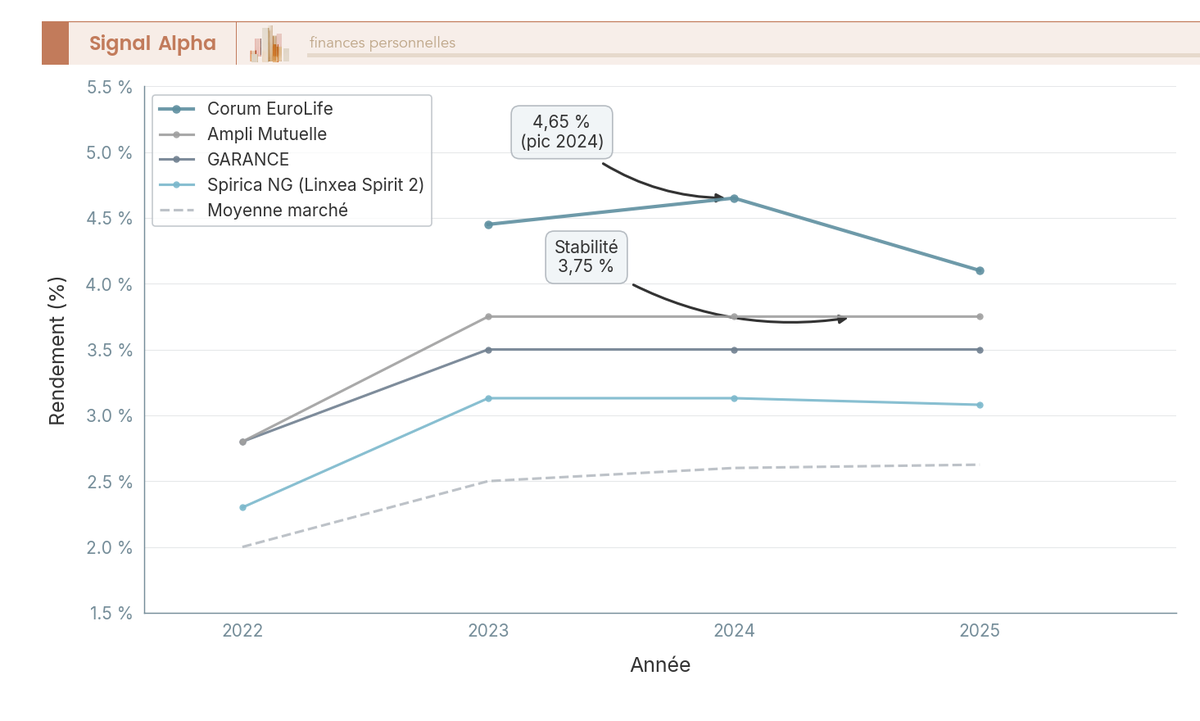Click the Signal Alpha bar chart logo
Viewport: 1200px width, 721px height.
268,42
